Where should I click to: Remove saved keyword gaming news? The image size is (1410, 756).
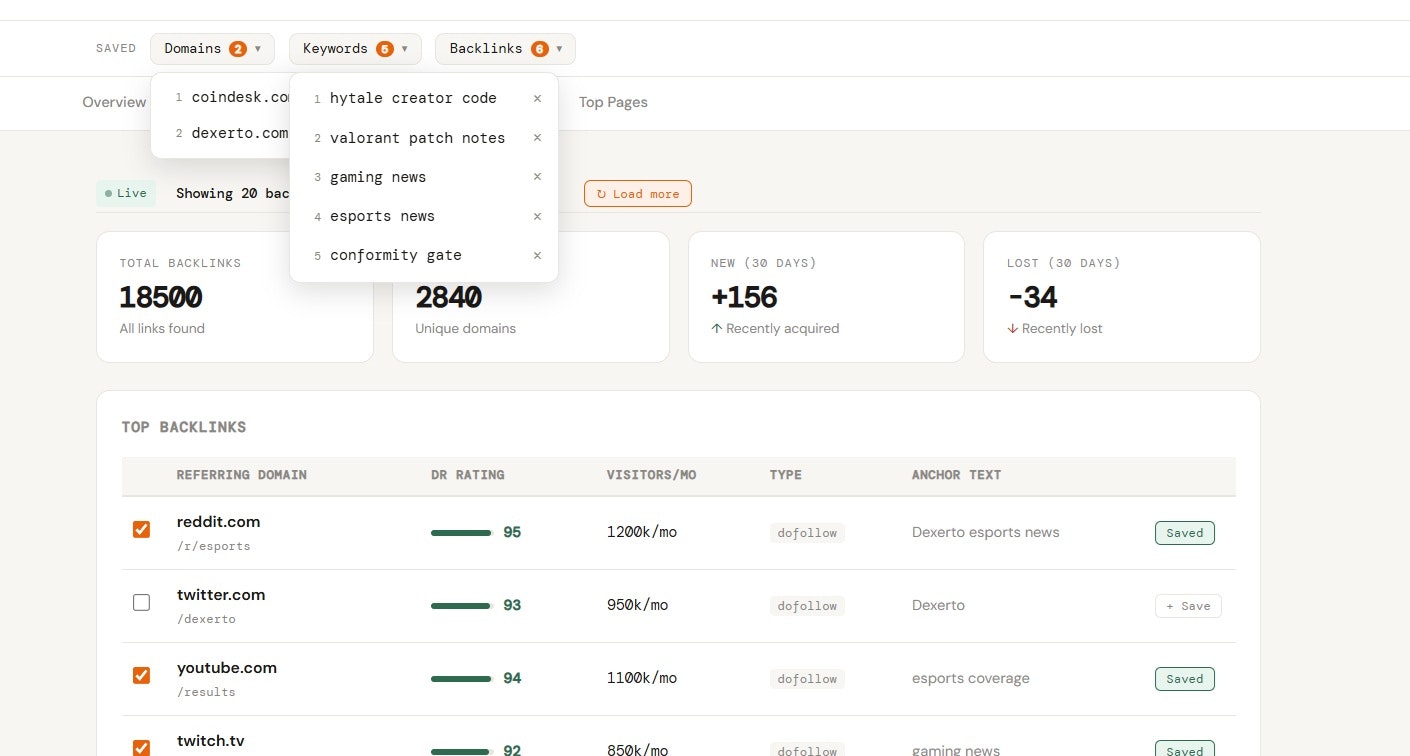pos(537,177)
